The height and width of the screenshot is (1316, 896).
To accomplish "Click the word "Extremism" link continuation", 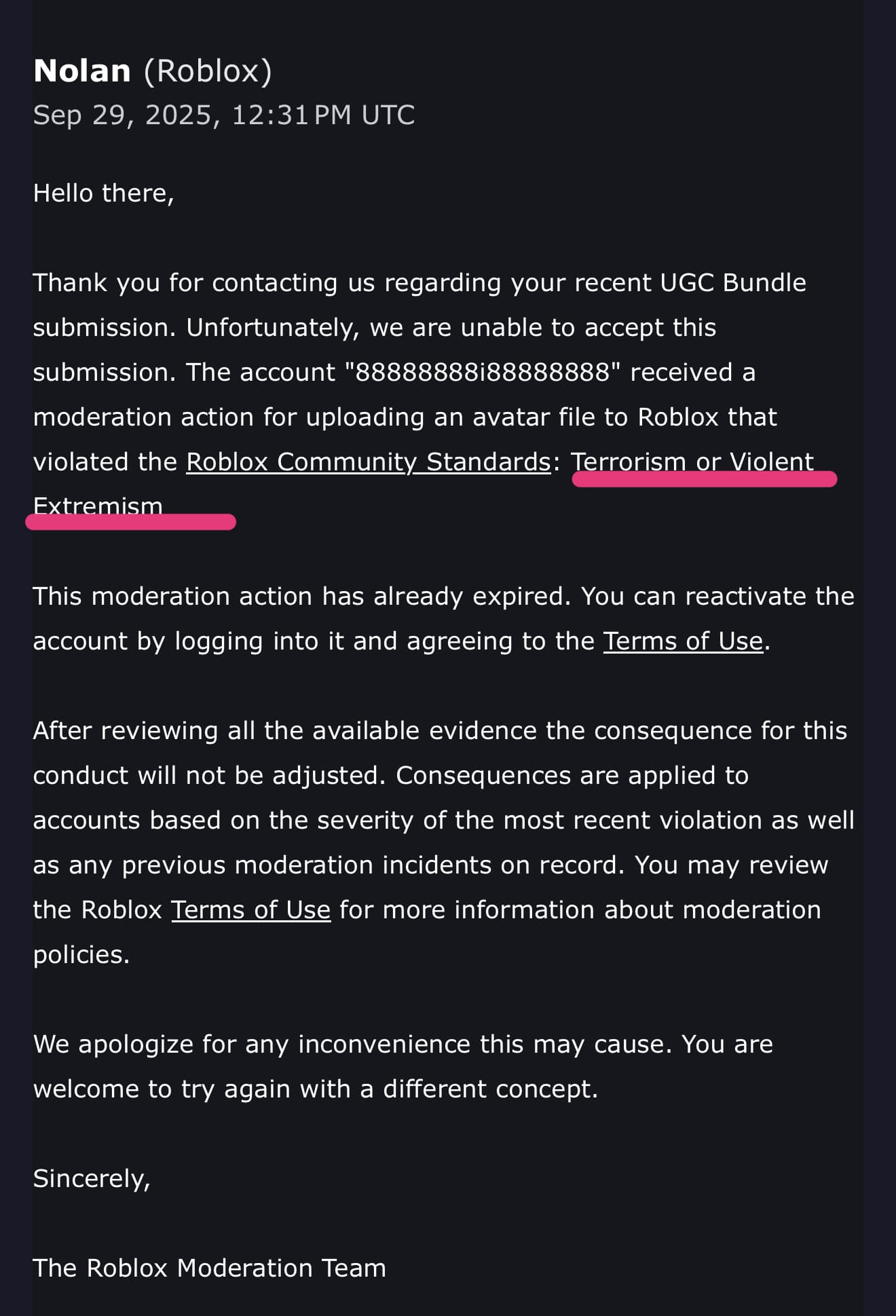I will pyautogui.click(x=98, y=504).
